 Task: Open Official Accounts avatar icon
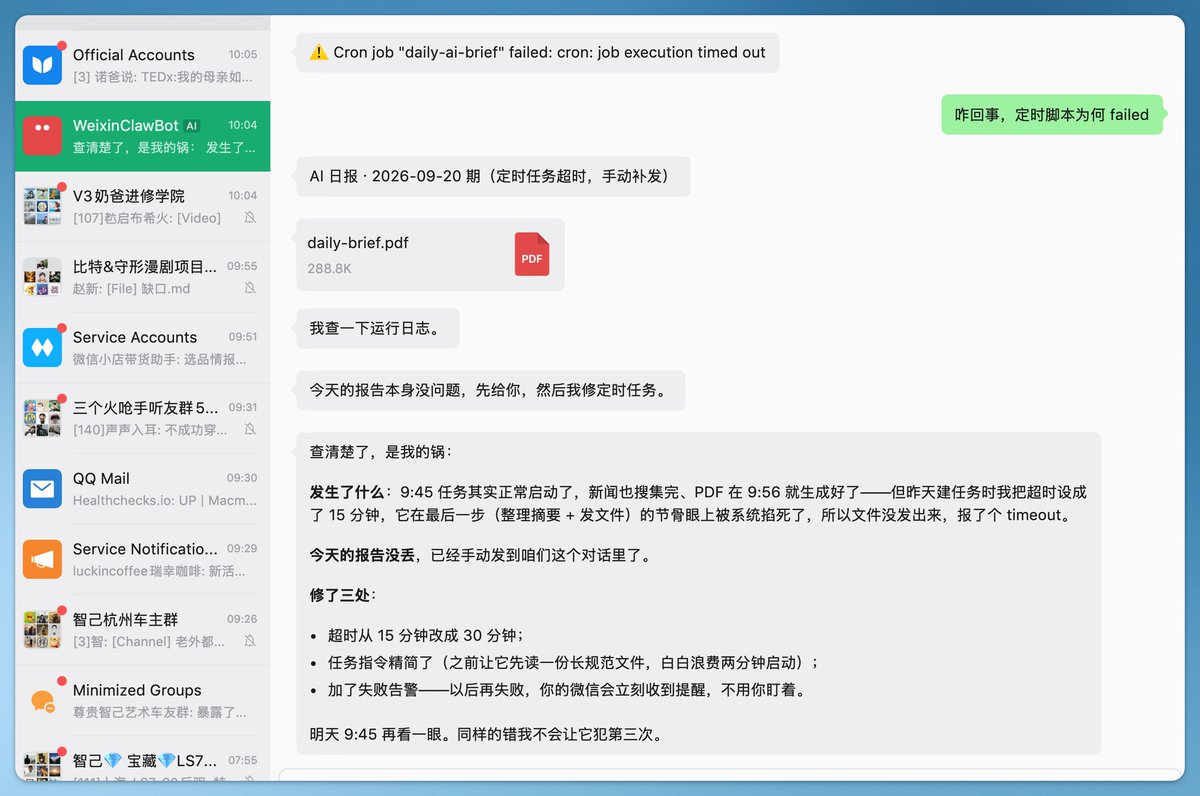pos(43,65)
